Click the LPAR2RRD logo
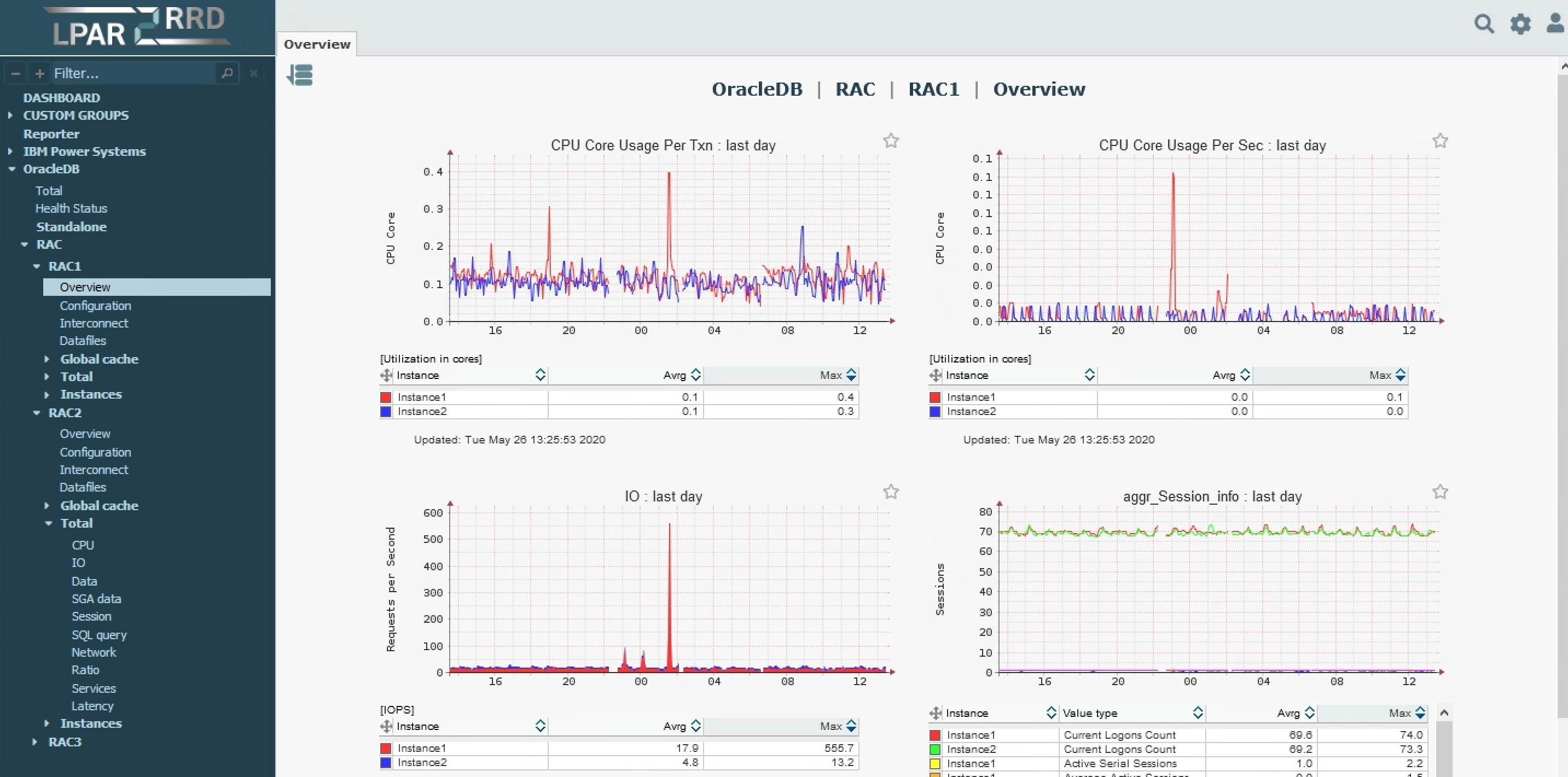 pos(139,27)
